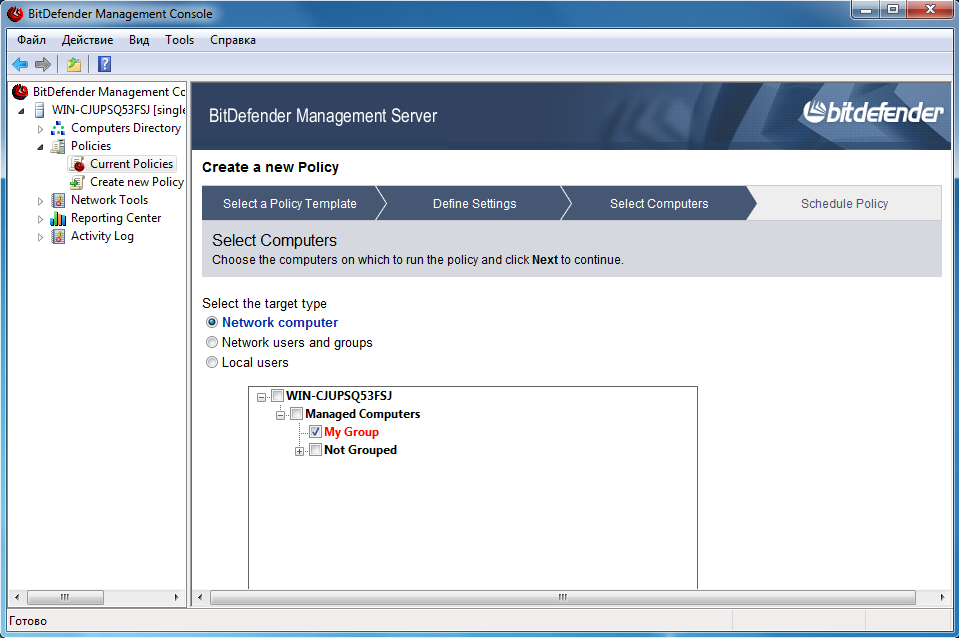Image resolution: width=959 pixels, height=638 pixels.
Task: Click the Create a new Policy heading
Action: click(270, 168)
